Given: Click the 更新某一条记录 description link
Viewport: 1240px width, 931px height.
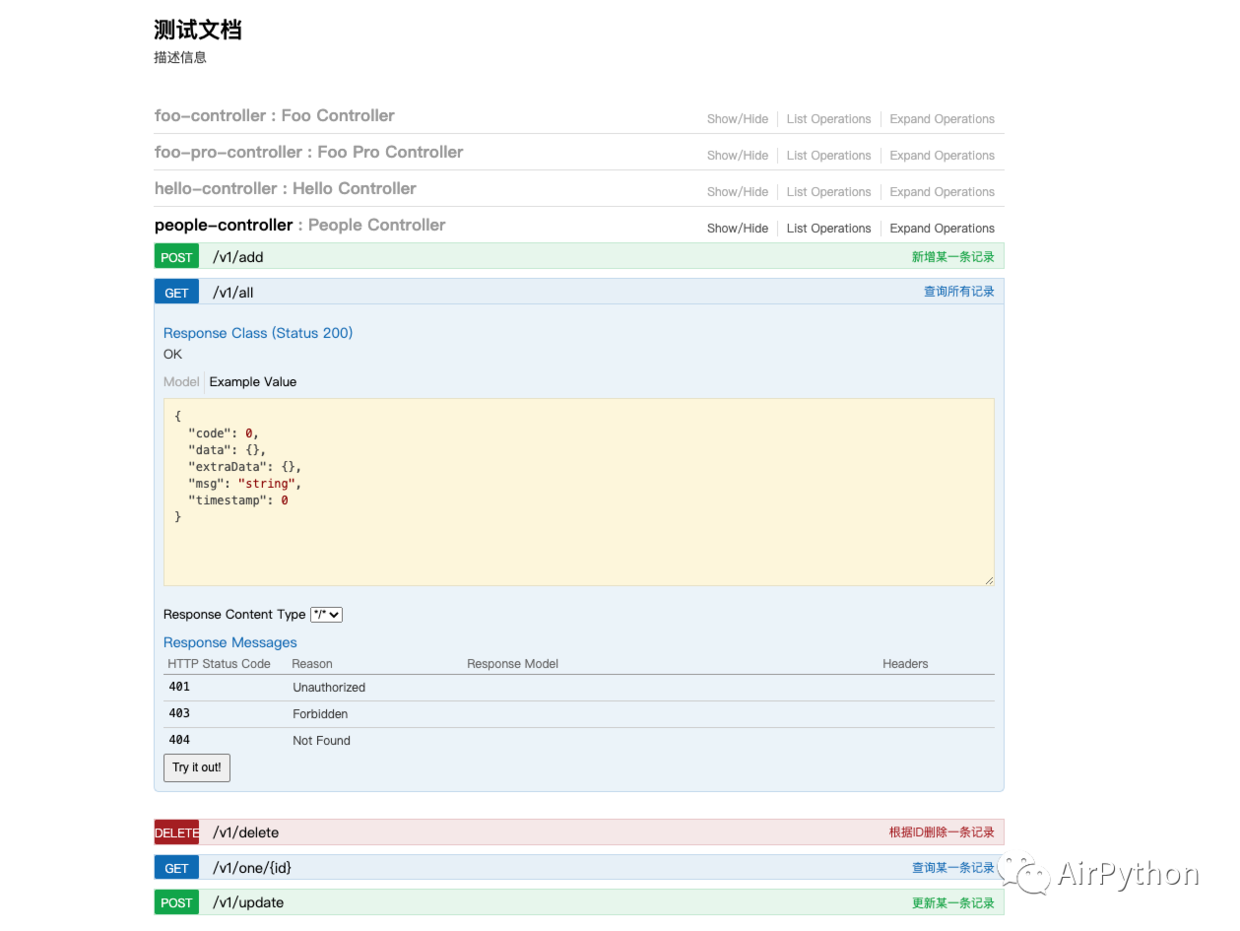Looking at the screenshot, I should pyautogui.click(x=953, y=903).
